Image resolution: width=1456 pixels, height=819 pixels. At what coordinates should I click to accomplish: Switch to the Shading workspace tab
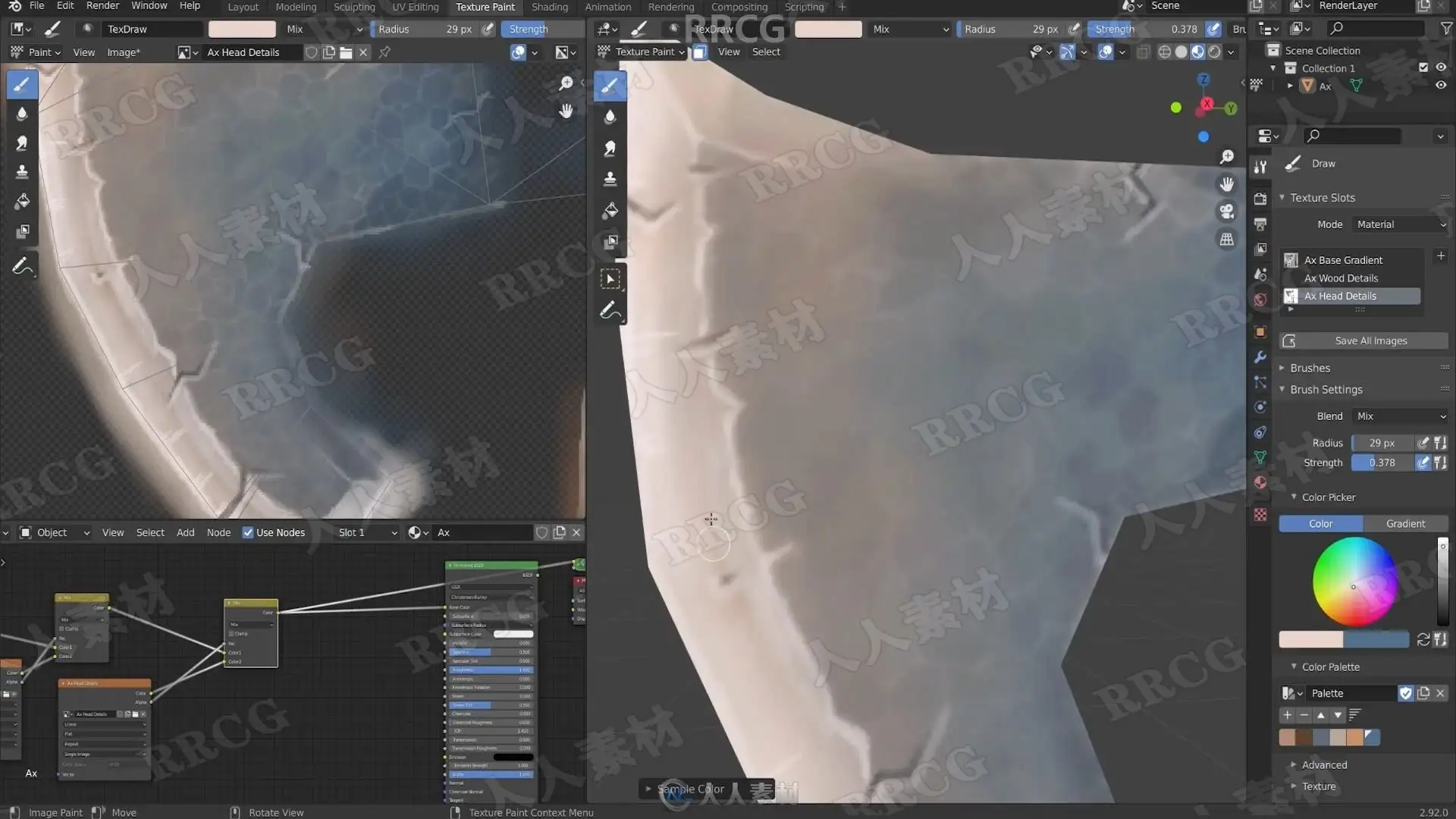click(x=550, y=7)
